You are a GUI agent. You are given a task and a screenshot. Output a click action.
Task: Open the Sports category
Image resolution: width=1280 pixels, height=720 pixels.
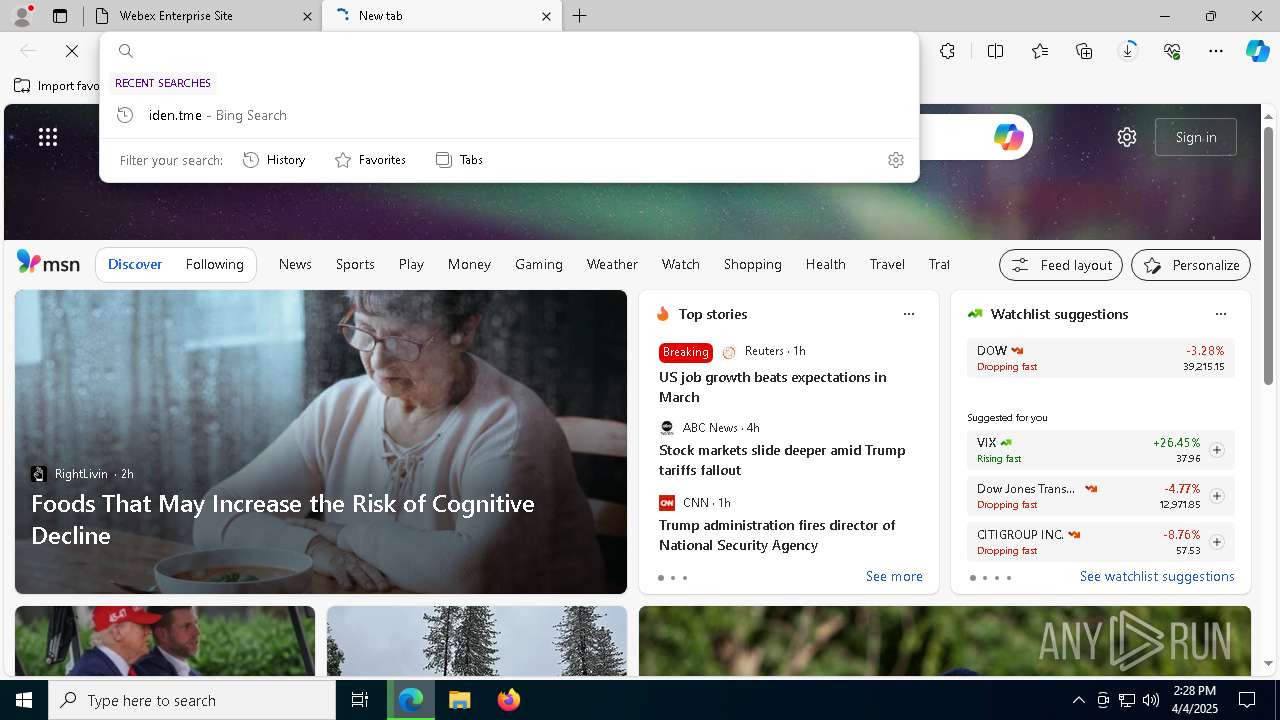355,264
